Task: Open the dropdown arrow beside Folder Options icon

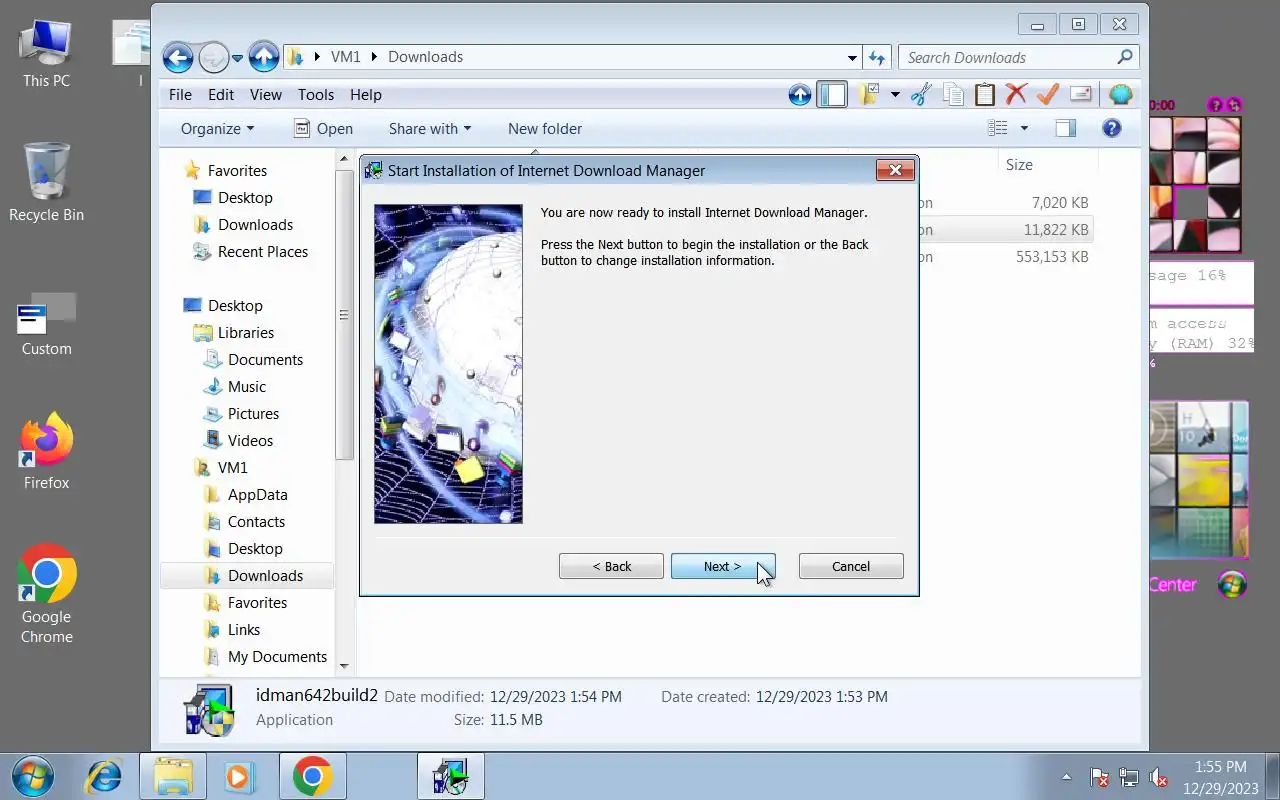Action: [x=895, y=95]
